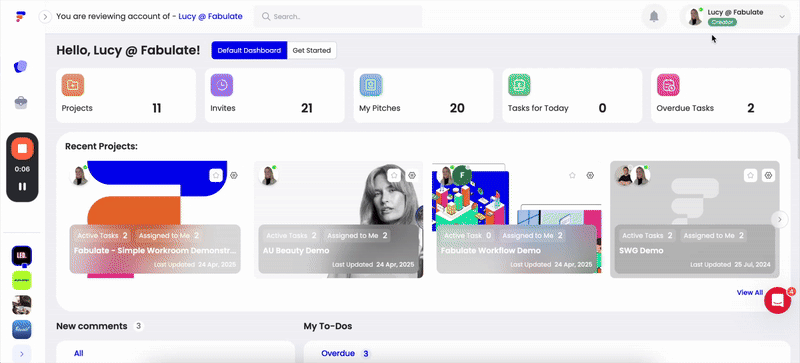This screenshot has width=800, height=363.
Task: Open the notifications bell
Action: 654,17
